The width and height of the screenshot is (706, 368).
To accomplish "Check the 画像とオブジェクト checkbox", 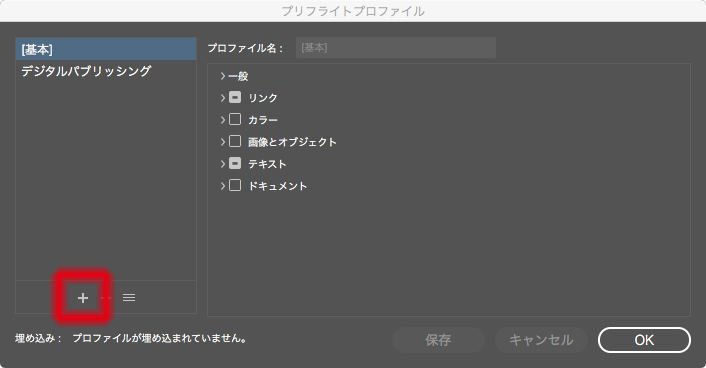I will [235, 141].
